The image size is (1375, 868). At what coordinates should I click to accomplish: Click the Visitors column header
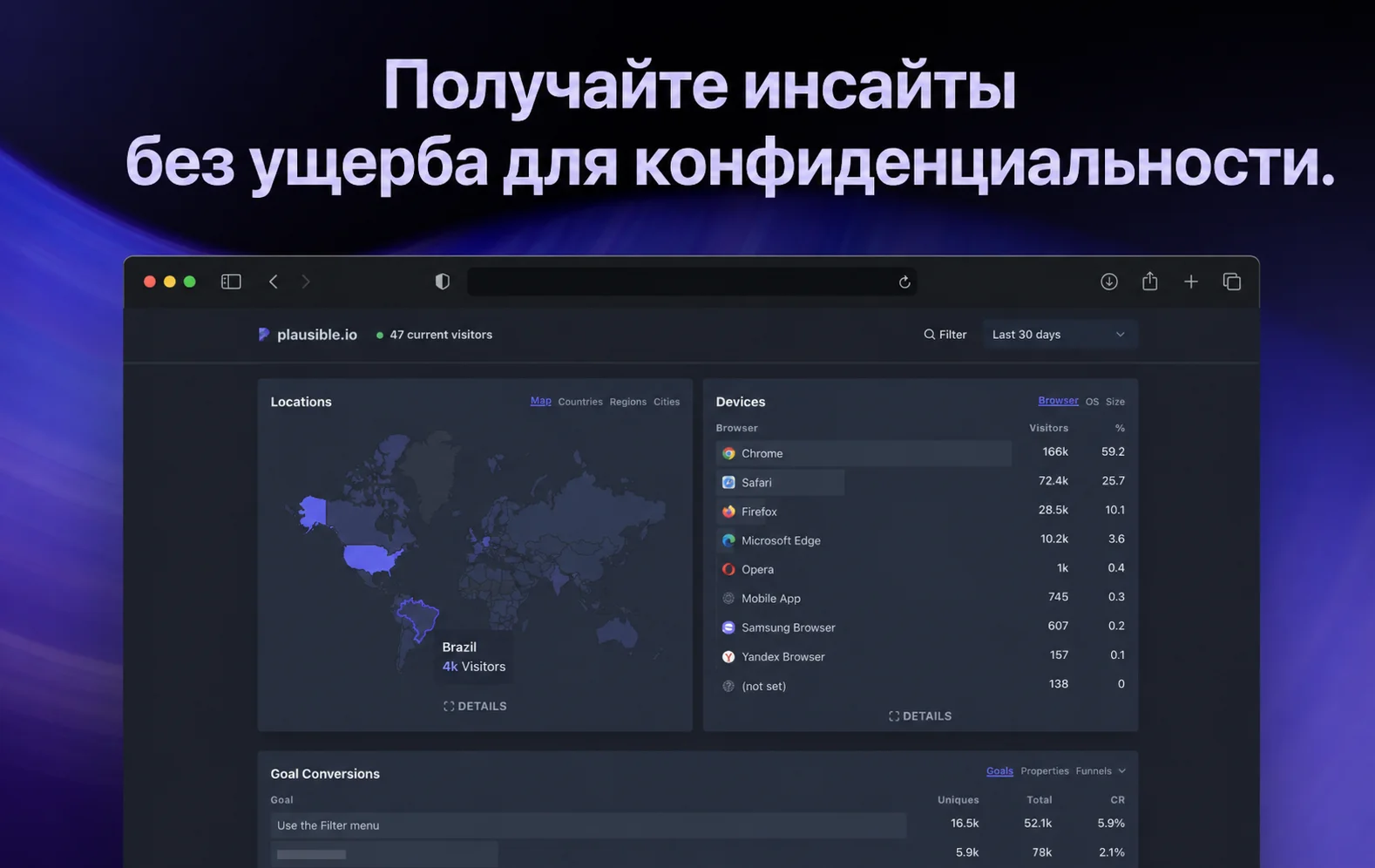[1048, 428]
